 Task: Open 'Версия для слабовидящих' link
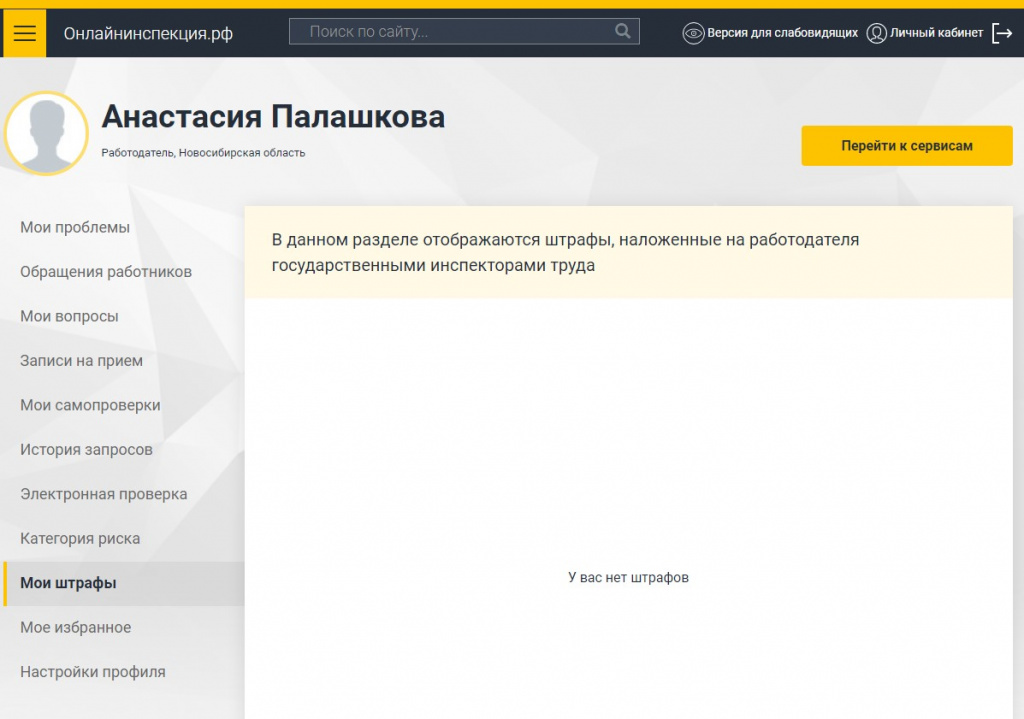(782, 33)
